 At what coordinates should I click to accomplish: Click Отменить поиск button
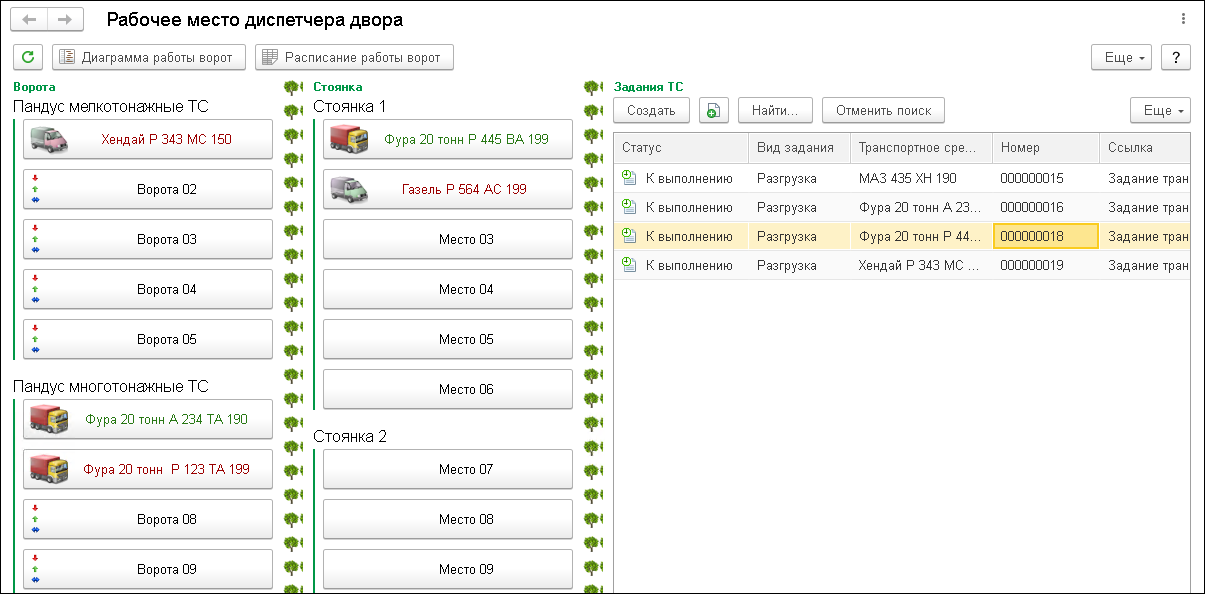(x=883, y=111)
